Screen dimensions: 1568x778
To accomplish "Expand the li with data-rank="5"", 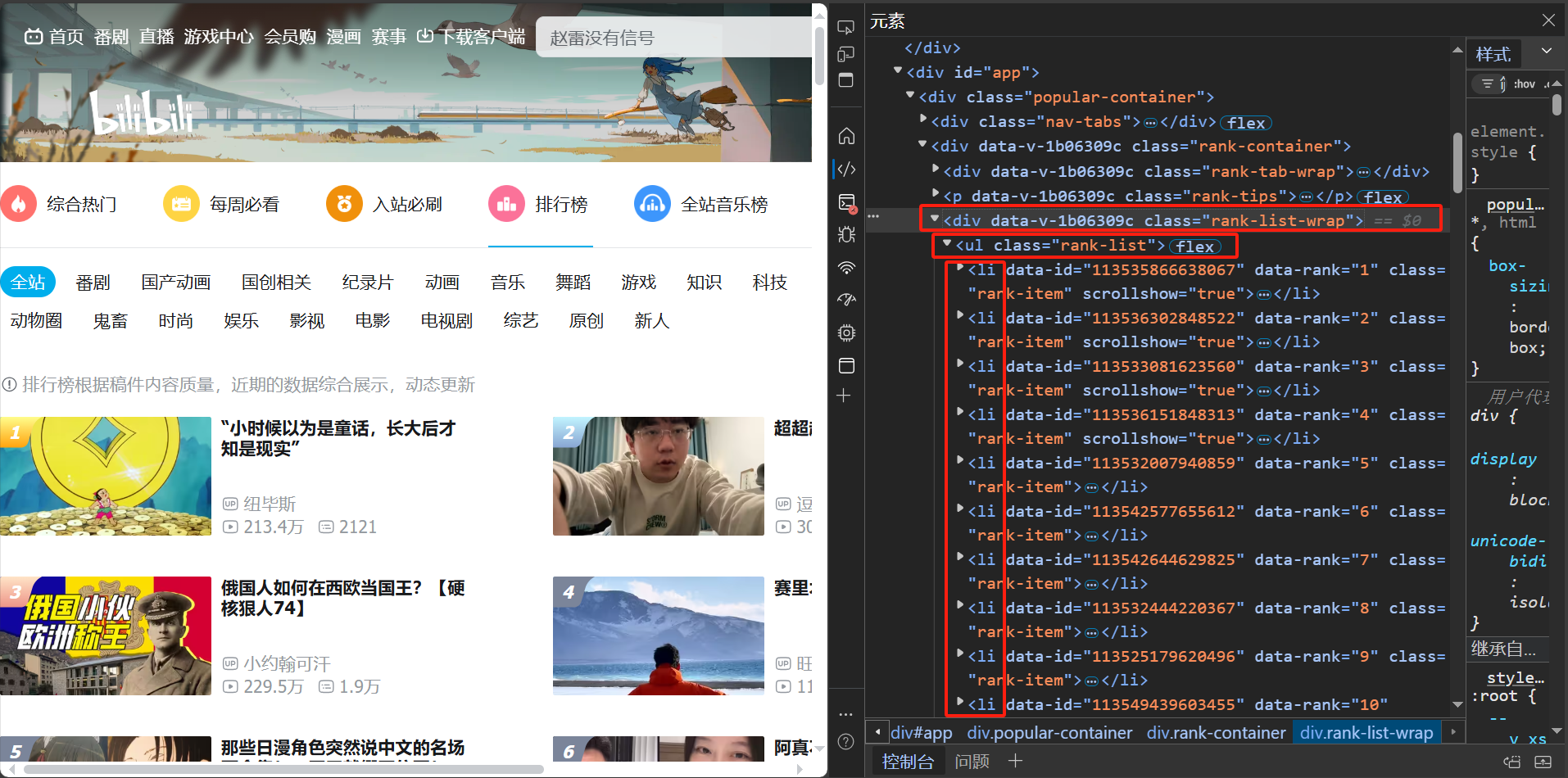I will [x=960, y=460].
